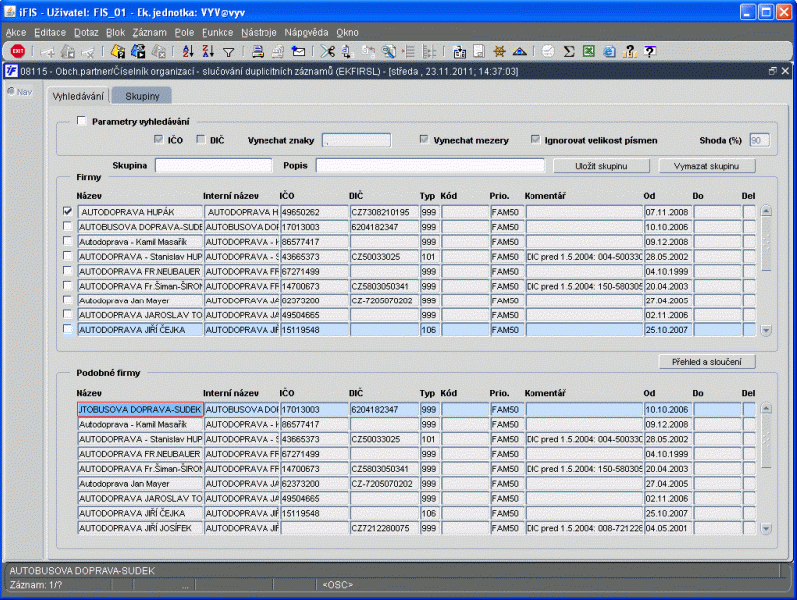Click the blue folder execute query icon
The height and width of the screenshot is (600, 797).
tap(138, 51)
